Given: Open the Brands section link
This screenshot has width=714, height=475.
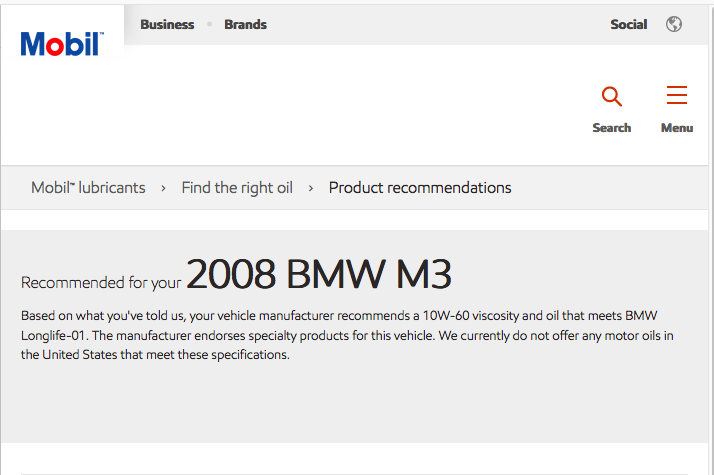Looking at the screenshot, I should (x=245, y=25).
